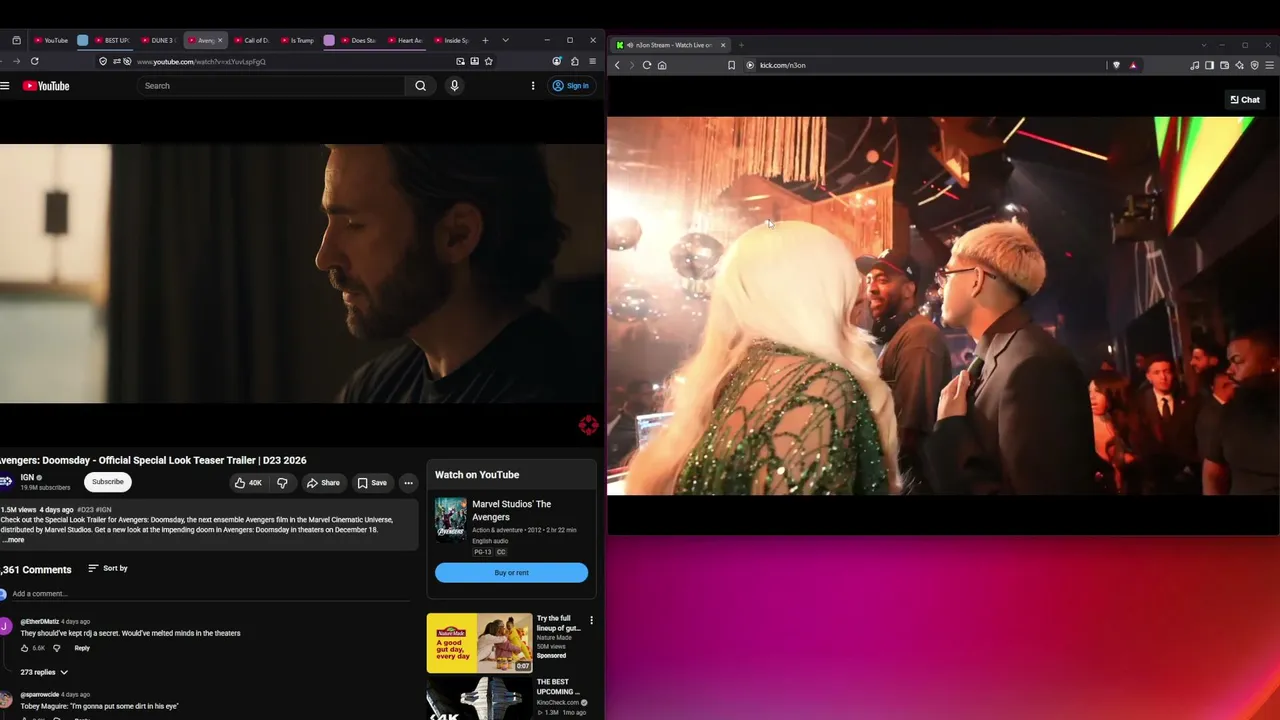Switch to the first YouTube tab
Image resolution: width=1280 pixels, height=720 pixels.
click(51, 40)
